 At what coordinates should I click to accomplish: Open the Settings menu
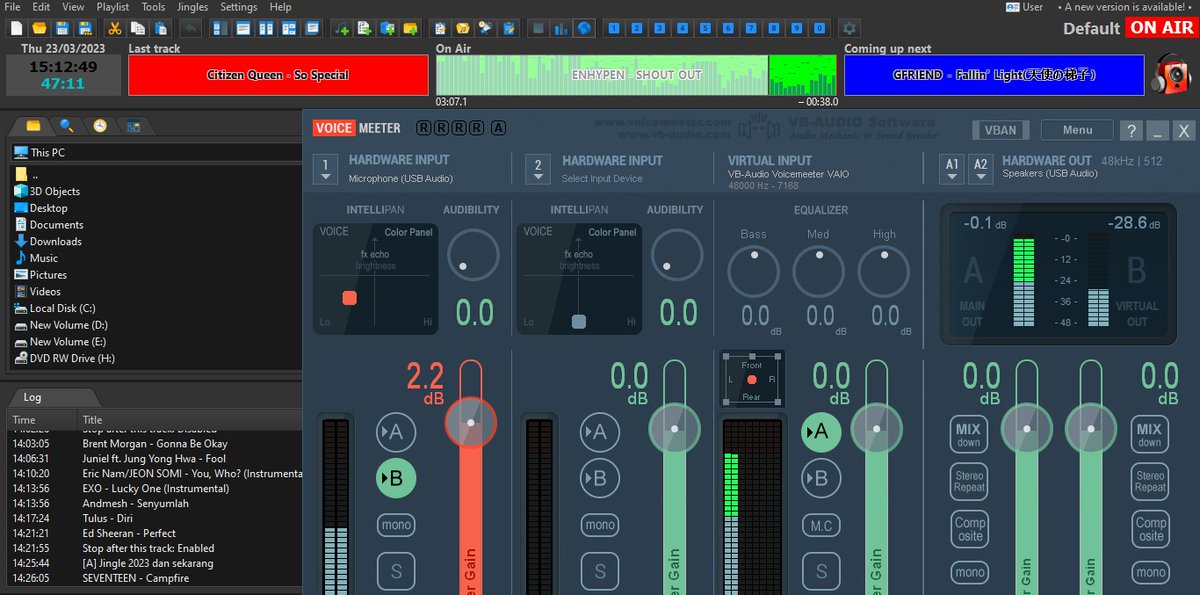click(239, 7)
